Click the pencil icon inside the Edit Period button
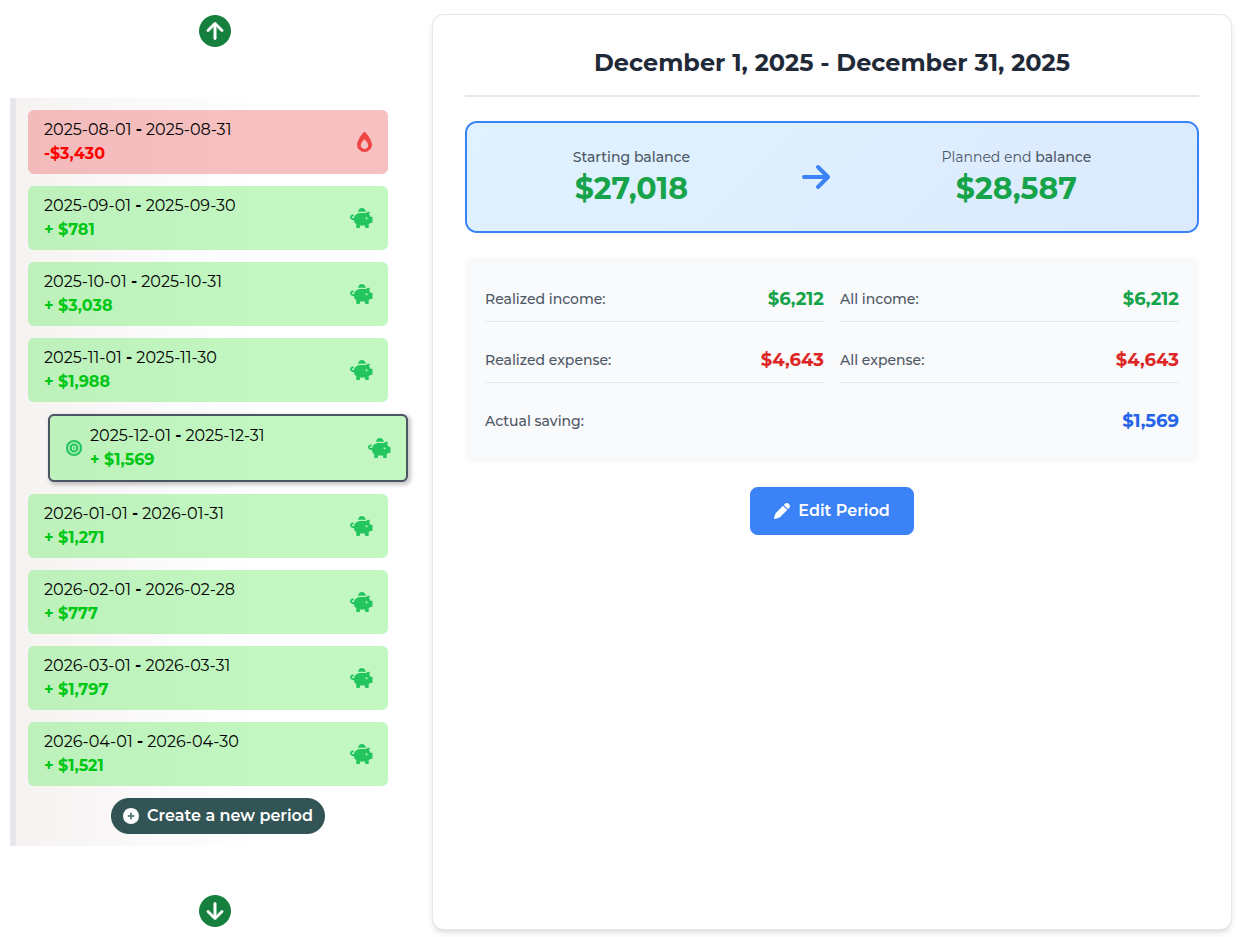Image resolution: width=1260 pixels, height=937 pixels. click(783, 510)
